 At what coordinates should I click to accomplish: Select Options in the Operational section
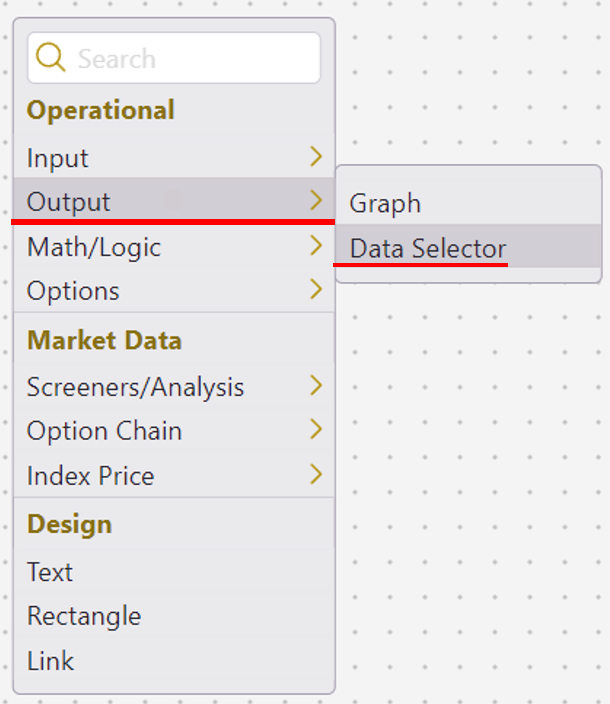tap(73, 291)
